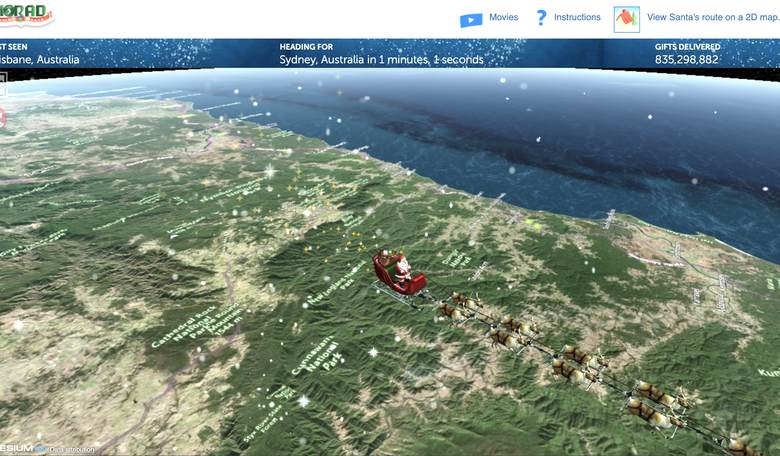The height and width of the screenshot is (456, 780).
Task: Open View Santa's route on a 2D map
Action: [713, 17]
